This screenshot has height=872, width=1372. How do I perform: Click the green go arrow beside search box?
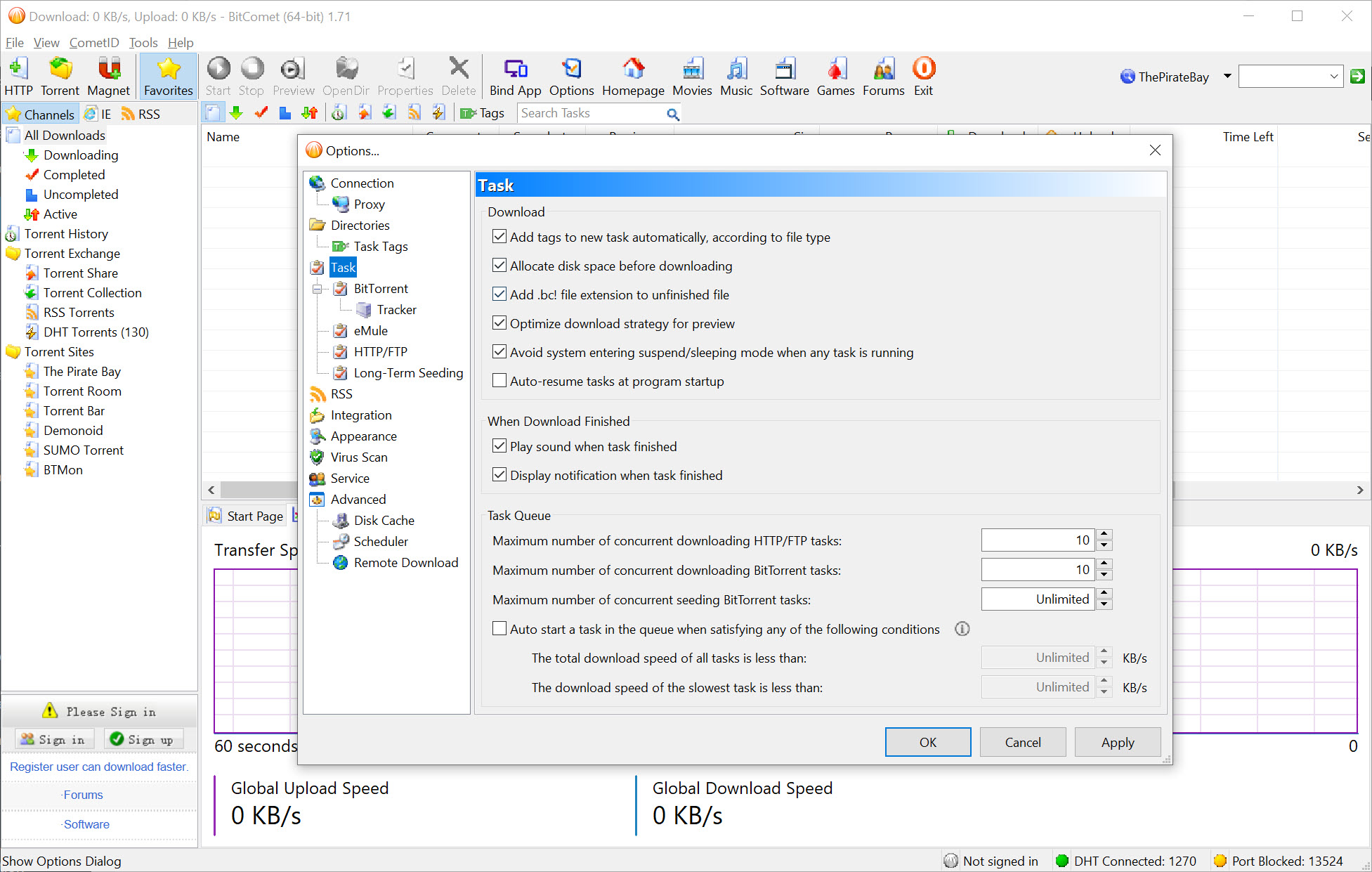point(1357,77)
